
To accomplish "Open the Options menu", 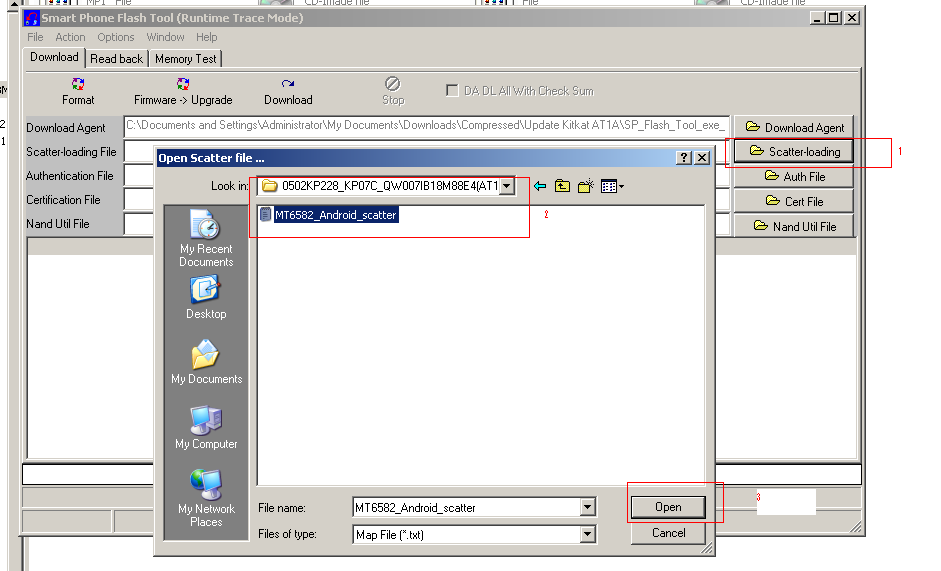I will point(116,37).
